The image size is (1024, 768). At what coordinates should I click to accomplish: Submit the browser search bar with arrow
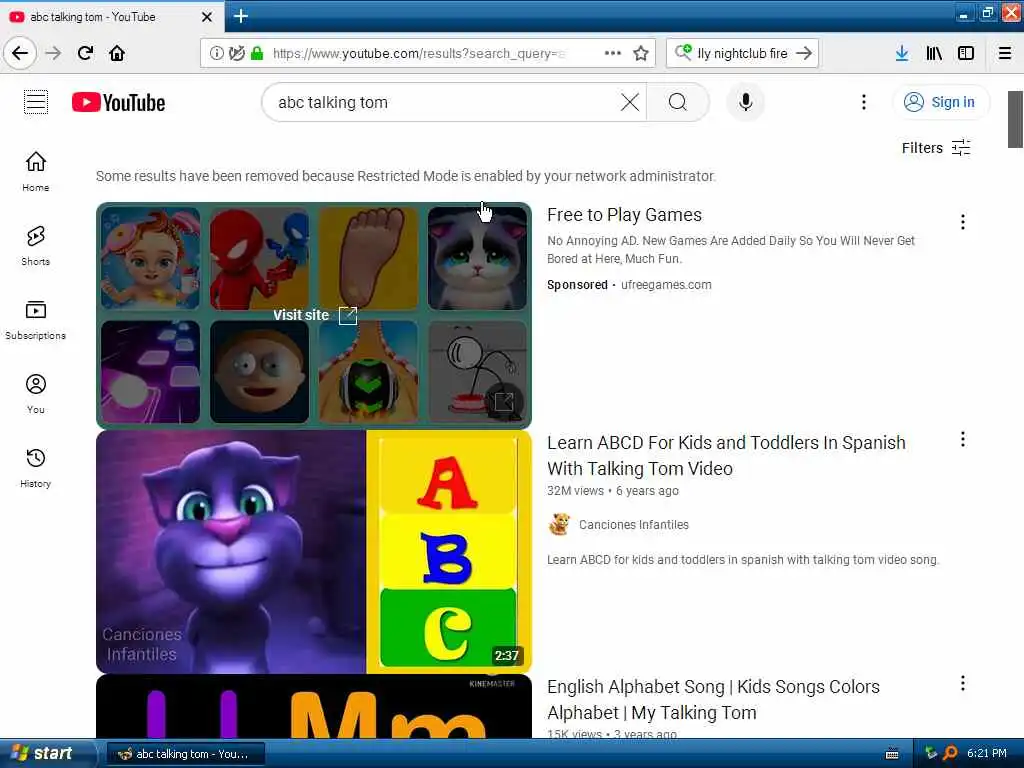tap(805, 54)
